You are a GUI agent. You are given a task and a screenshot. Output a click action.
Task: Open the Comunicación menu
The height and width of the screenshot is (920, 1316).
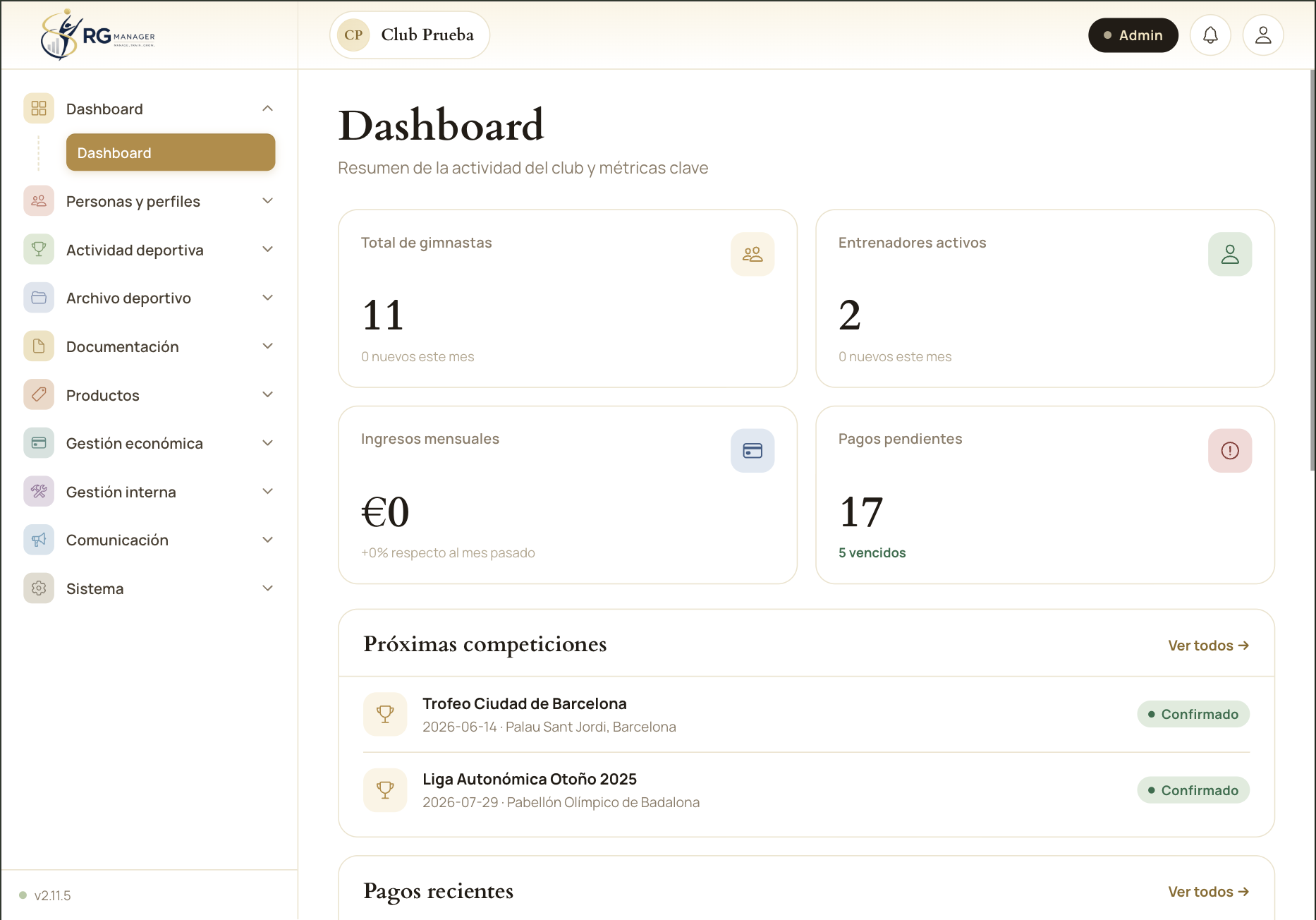click(x=150, y=540)
